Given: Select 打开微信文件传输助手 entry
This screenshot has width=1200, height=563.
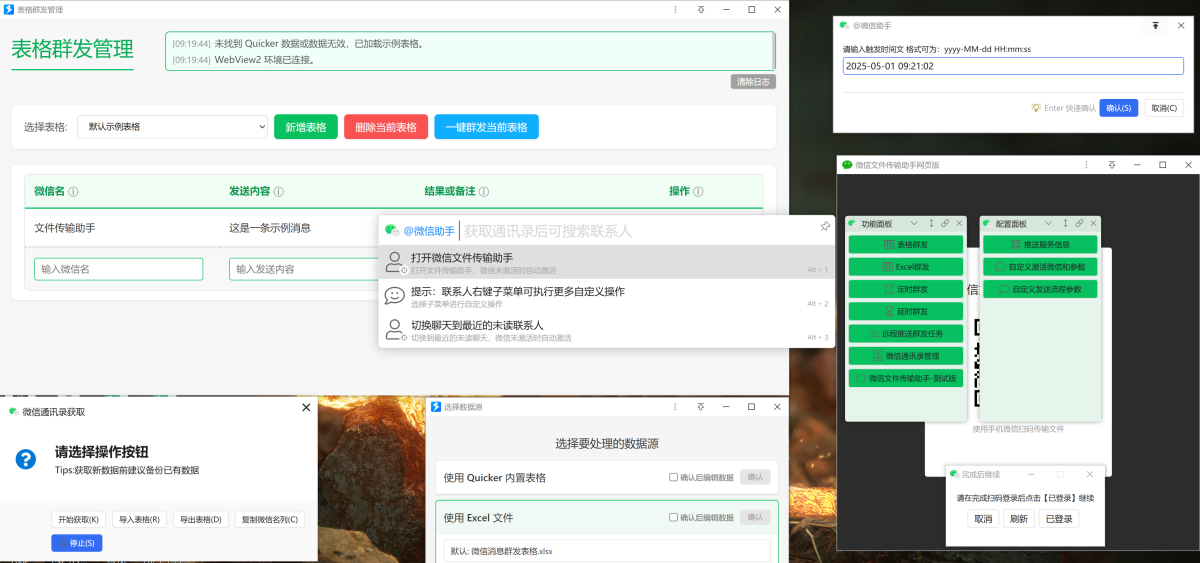Looking at the screenshot, I should (606, 263).
